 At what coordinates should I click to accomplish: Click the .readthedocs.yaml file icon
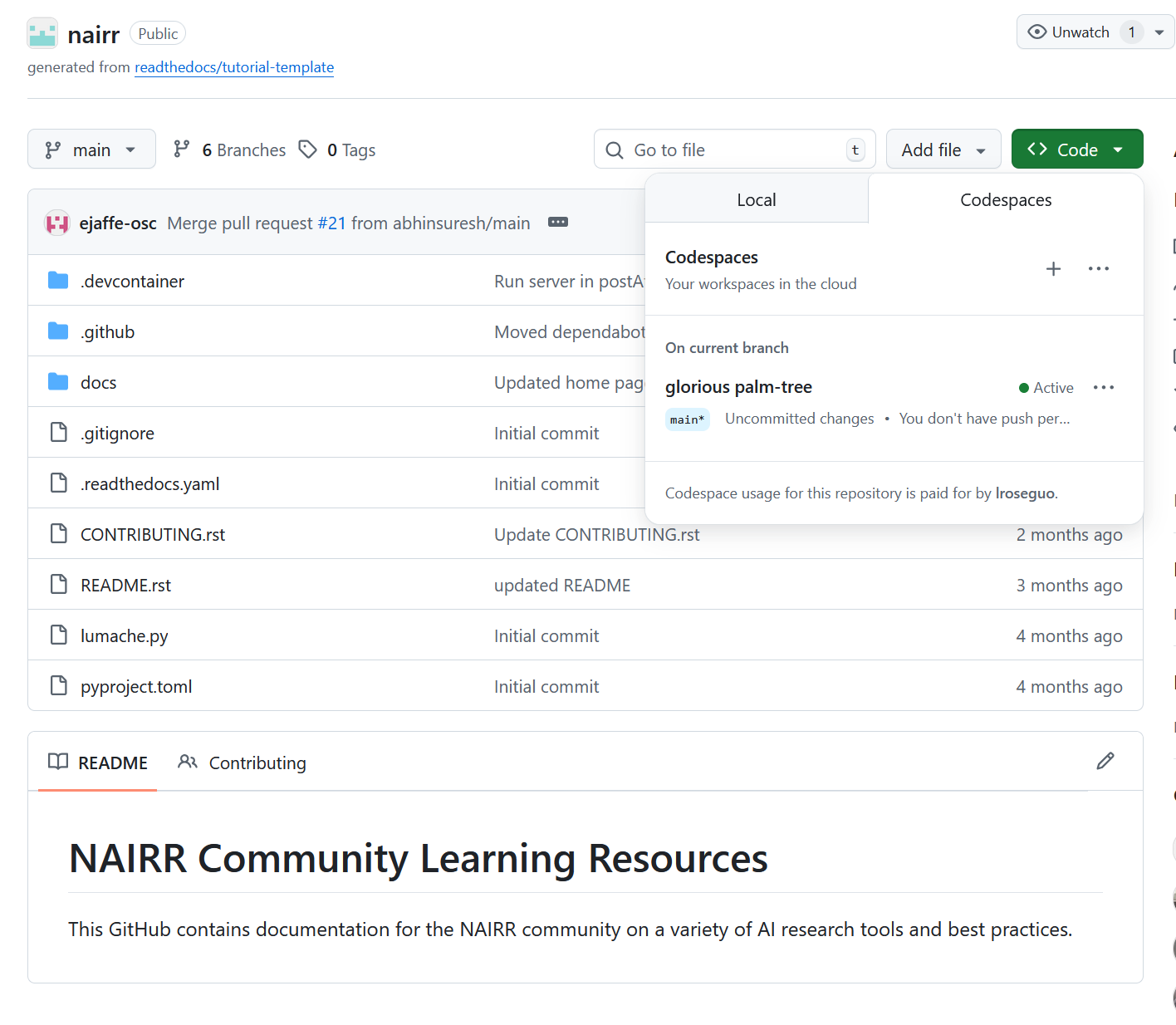tap(58, 483)
